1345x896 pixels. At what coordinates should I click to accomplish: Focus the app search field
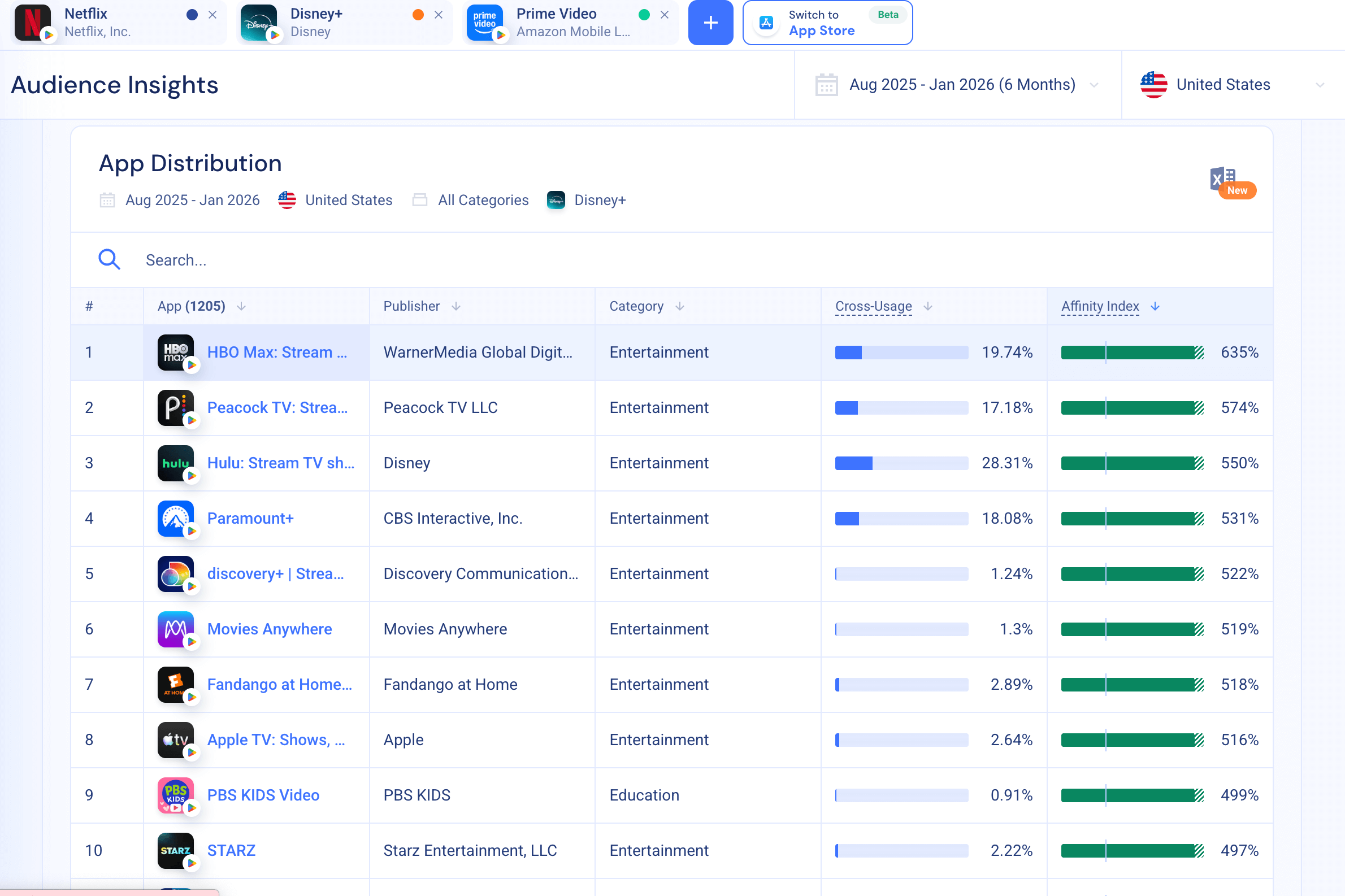(x=671, y=260)
